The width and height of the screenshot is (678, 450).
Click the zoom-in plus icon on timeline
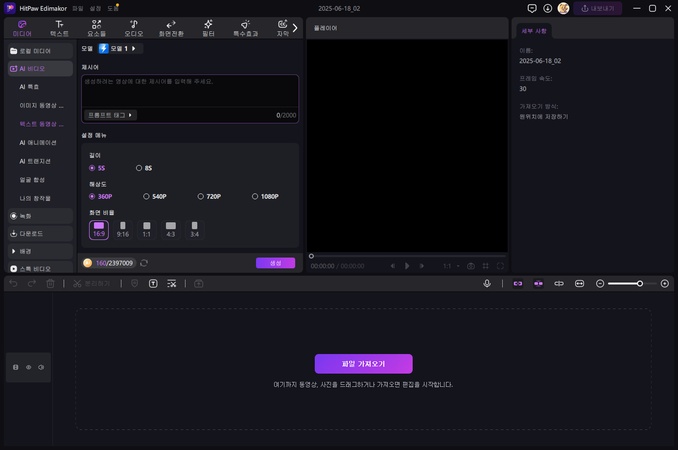pyautogui.click(x=665, y=284)
